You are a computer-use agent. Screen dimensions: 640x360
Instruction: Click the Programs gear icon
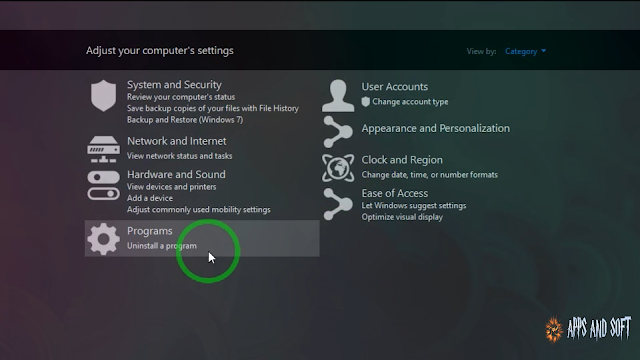pos(103,239)
